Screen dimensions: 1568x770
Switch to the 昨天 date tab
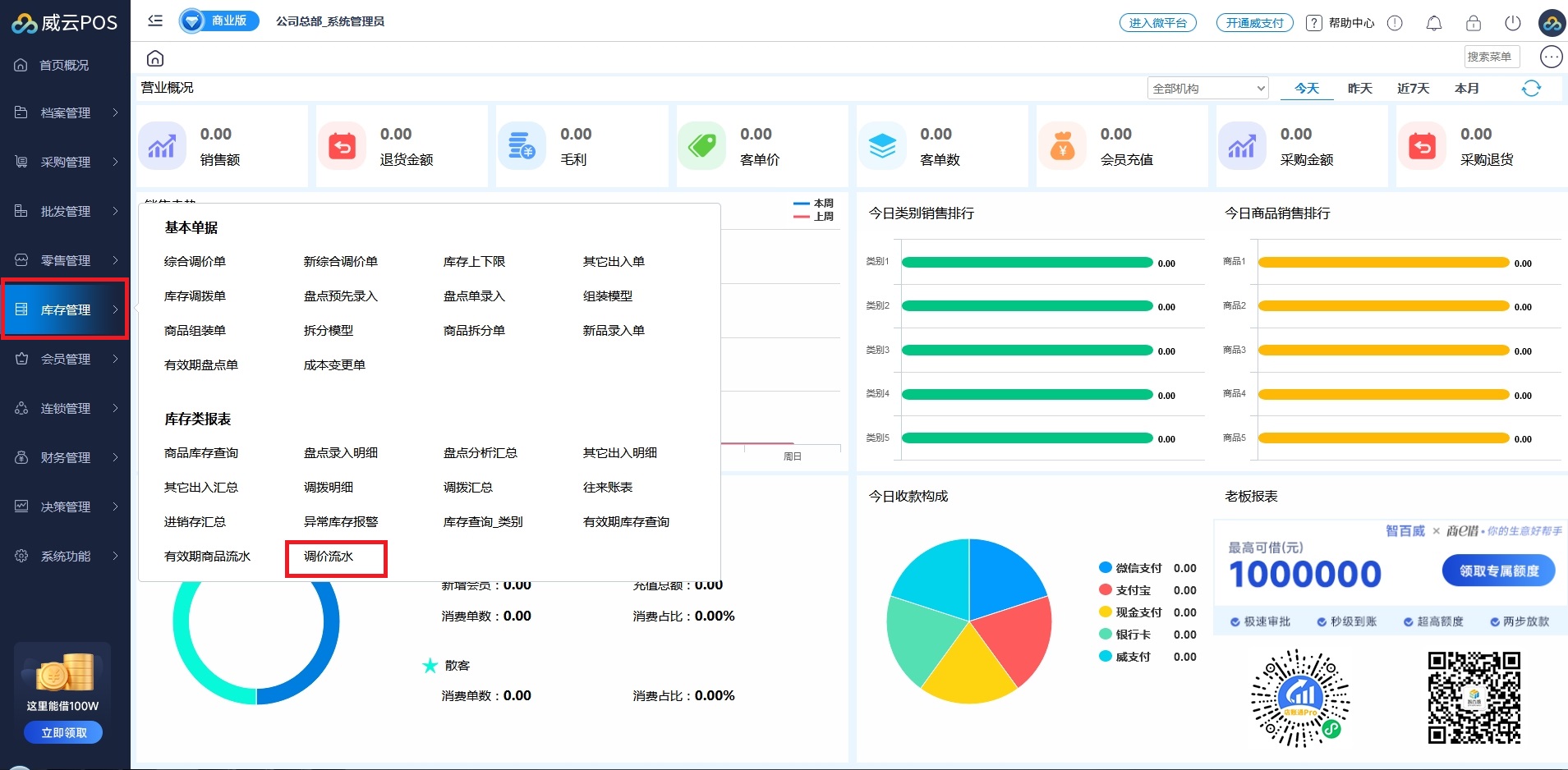tap(1359, 89)
